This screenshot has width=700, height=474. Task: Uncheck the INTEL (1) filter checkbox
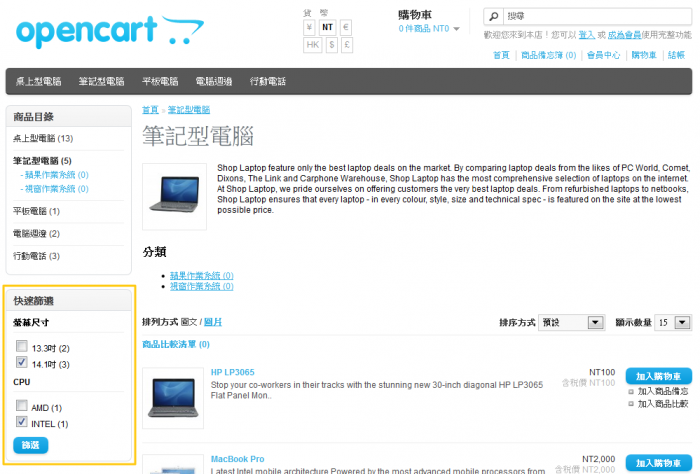pyautogui.click(x=21, y=422)
